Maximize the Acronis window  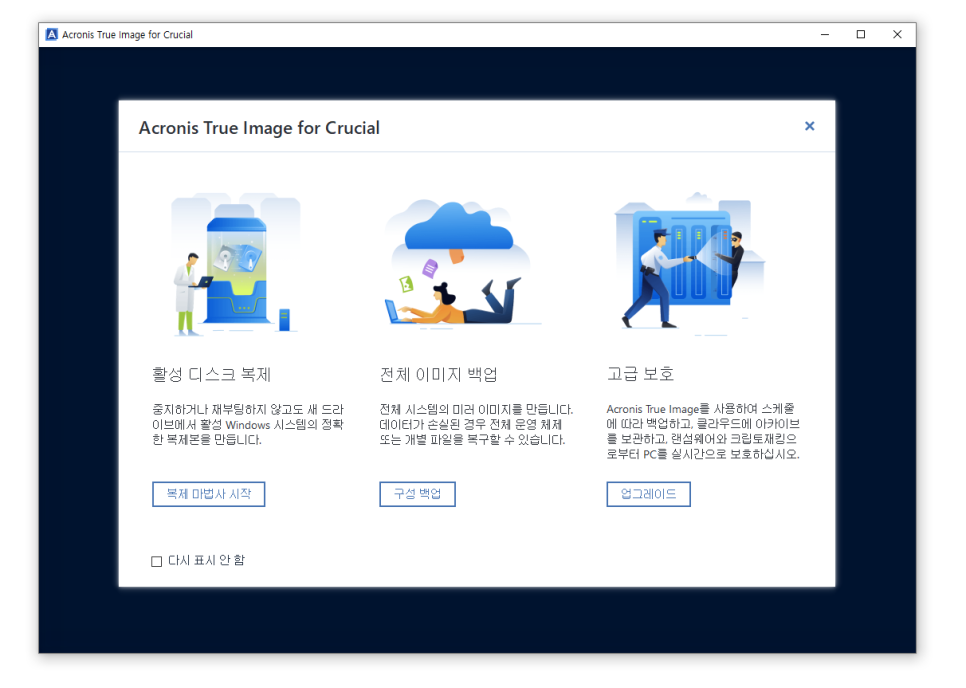tap(861, 34)
